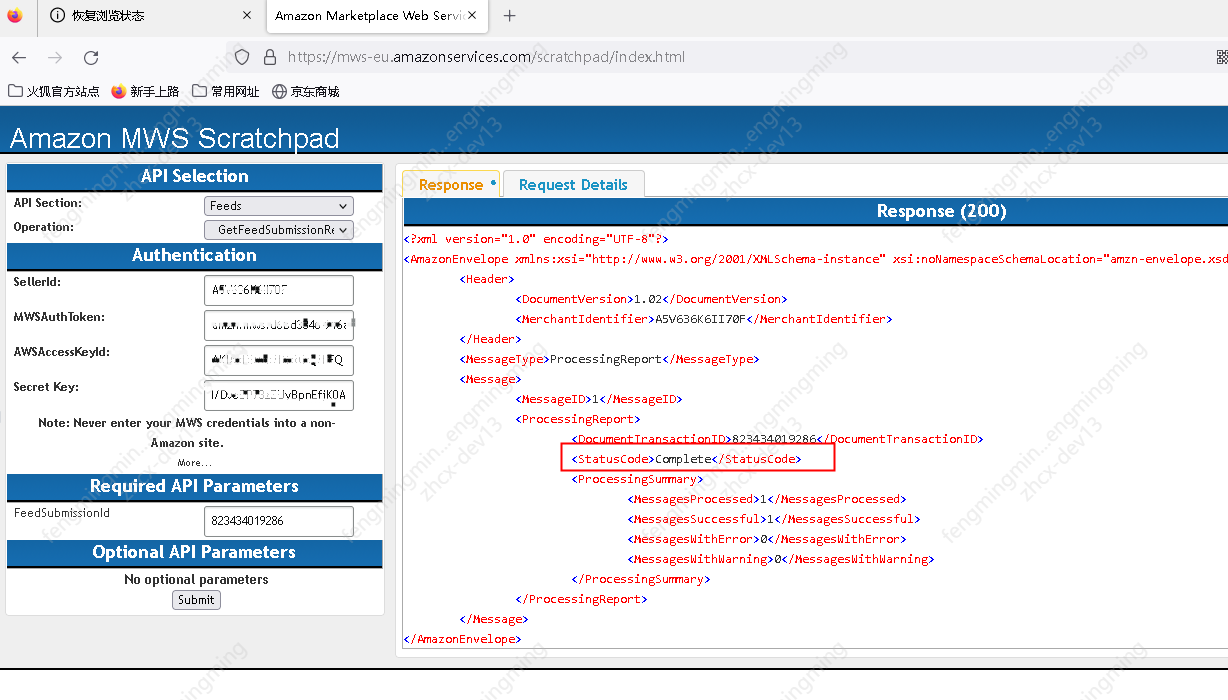Click the MessageID line in the response
The image size is (1228, 700).
point(599,399)
